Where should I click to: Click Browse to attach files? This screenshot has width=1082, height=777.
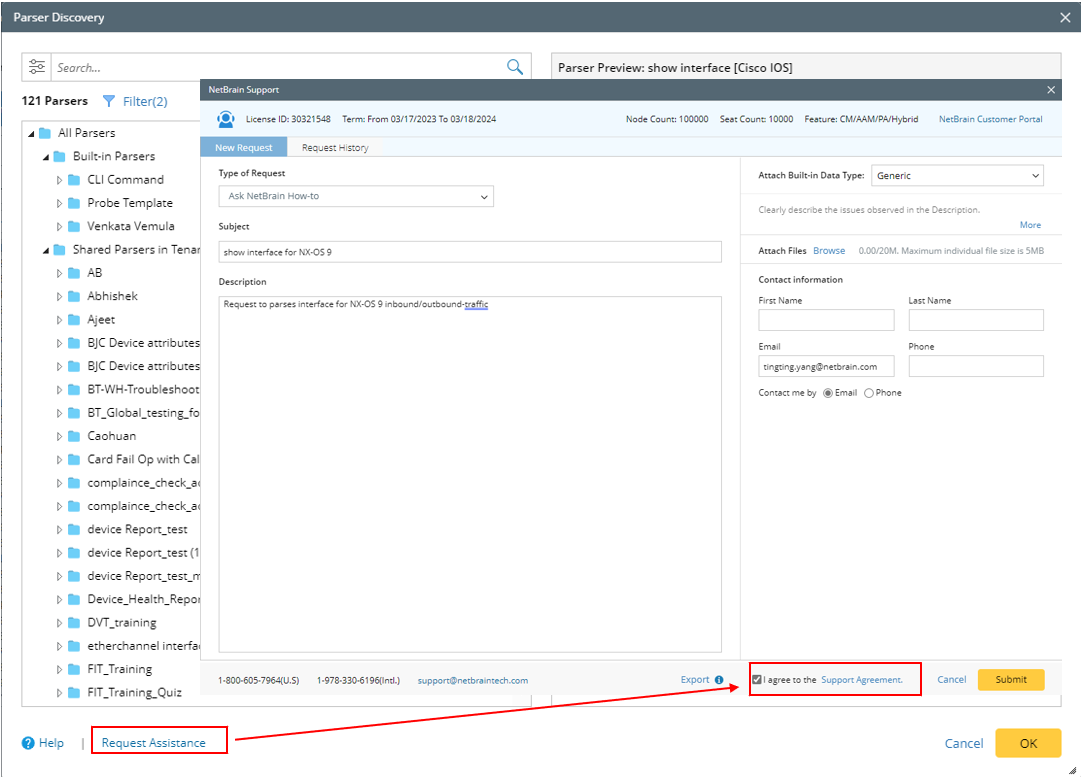(828, 251)
